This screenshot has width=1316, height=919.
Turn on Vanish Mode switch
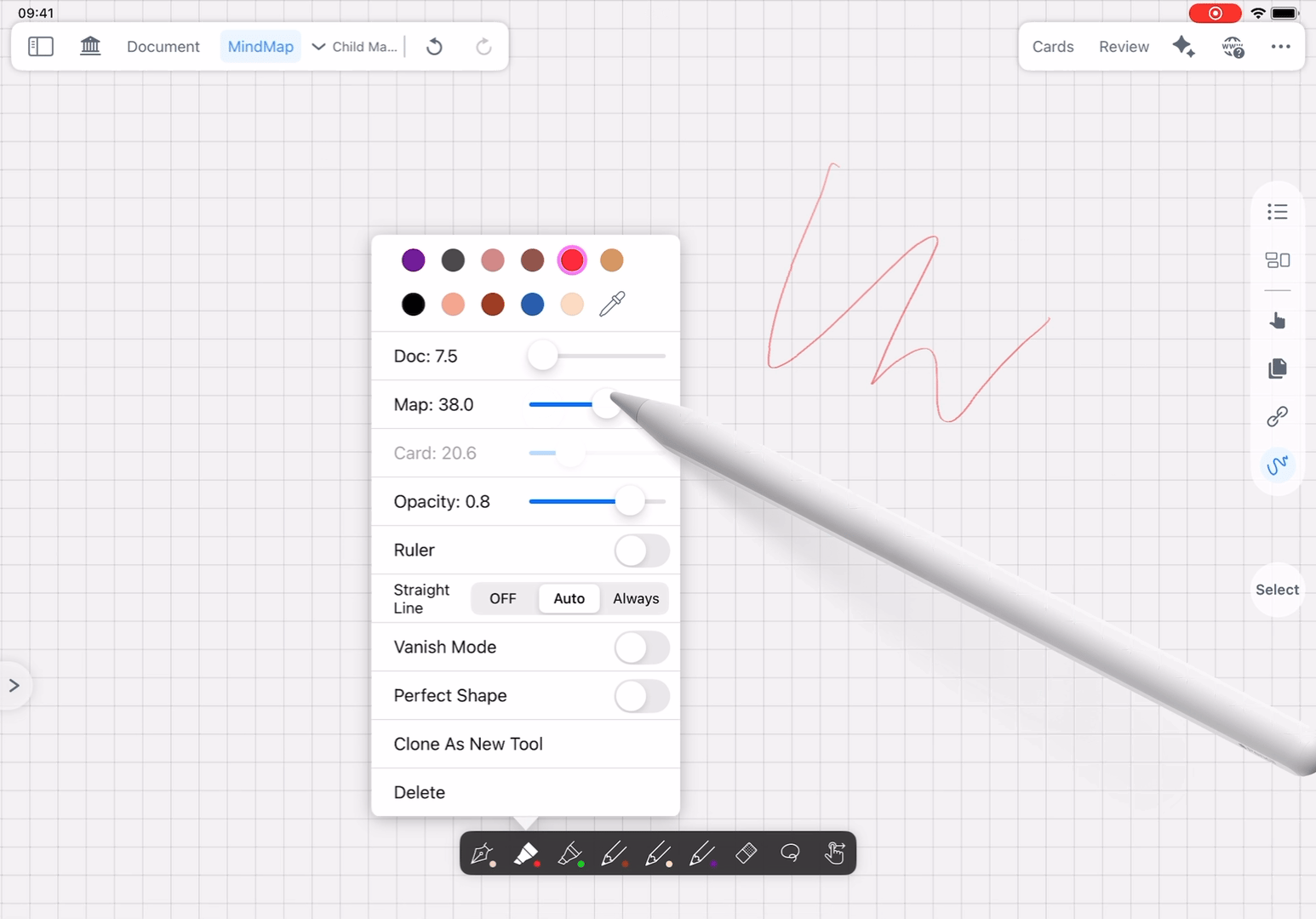click(641, 648)
